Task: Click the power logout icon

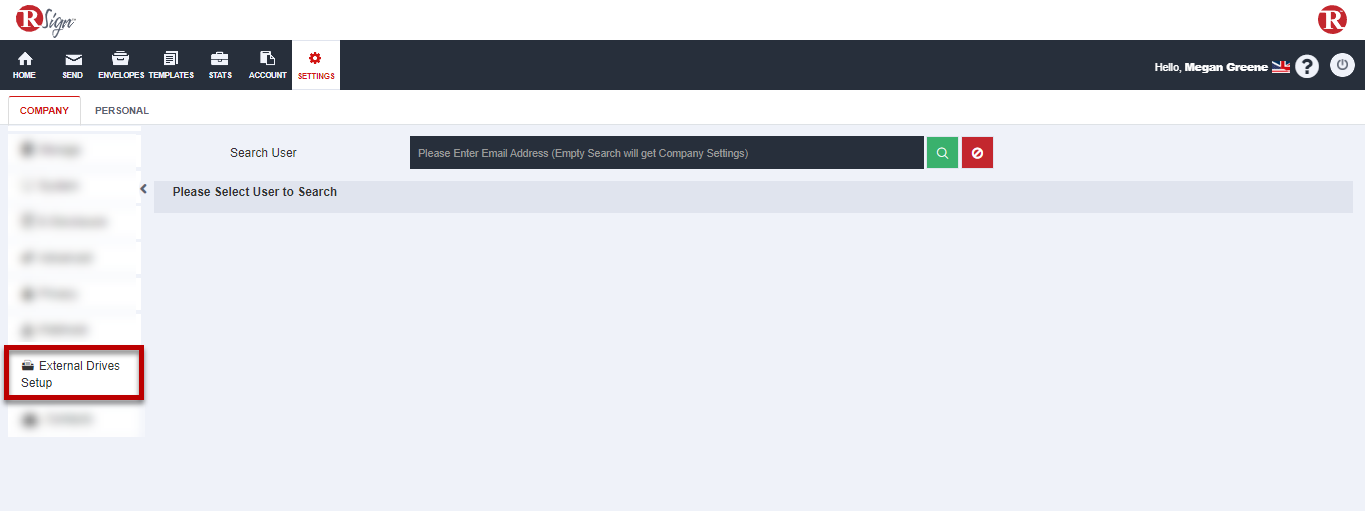Action: (x=1342, y=66)
